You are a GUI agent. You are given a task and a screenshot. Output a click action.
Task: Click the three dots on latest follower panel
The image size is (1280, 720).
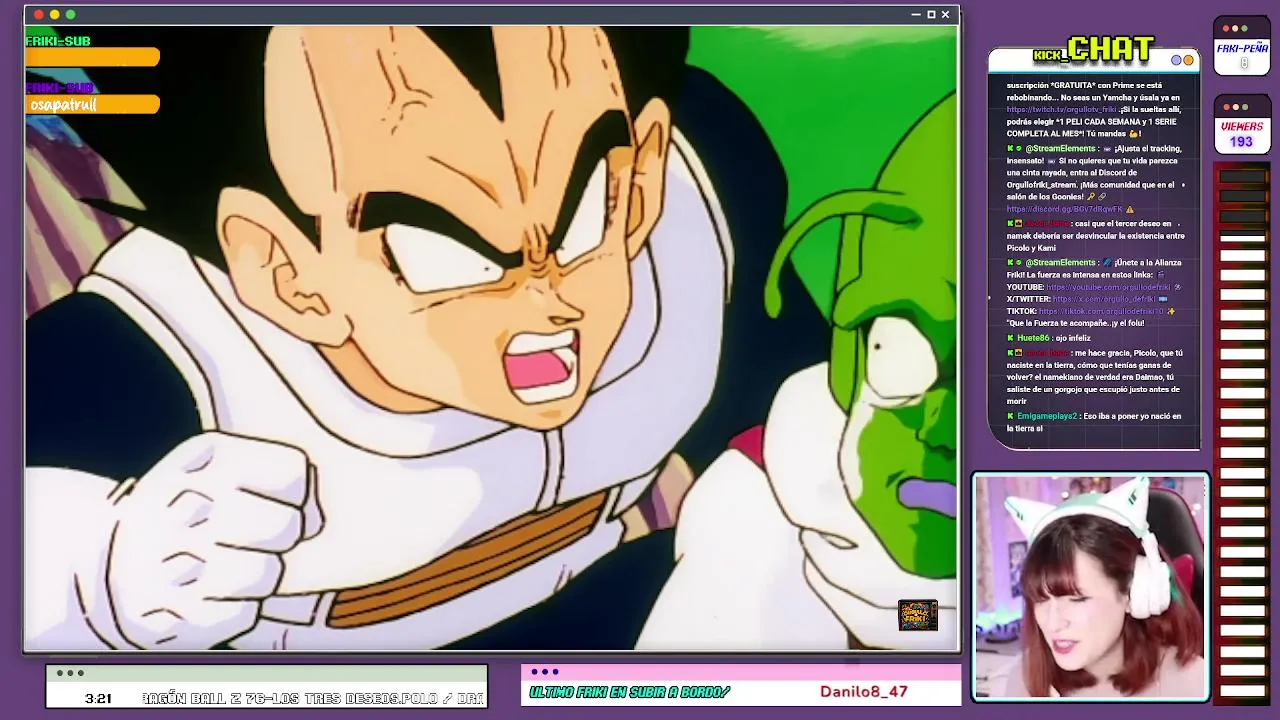click(545, 672)
